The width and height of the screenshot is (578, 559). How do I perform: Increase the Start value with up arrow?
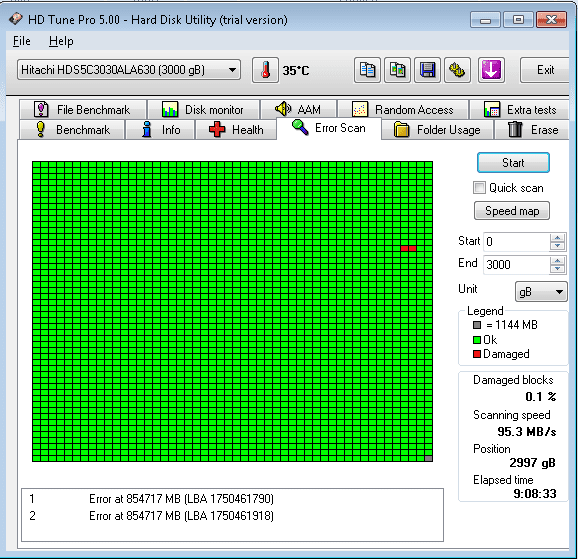pos(557,238)
